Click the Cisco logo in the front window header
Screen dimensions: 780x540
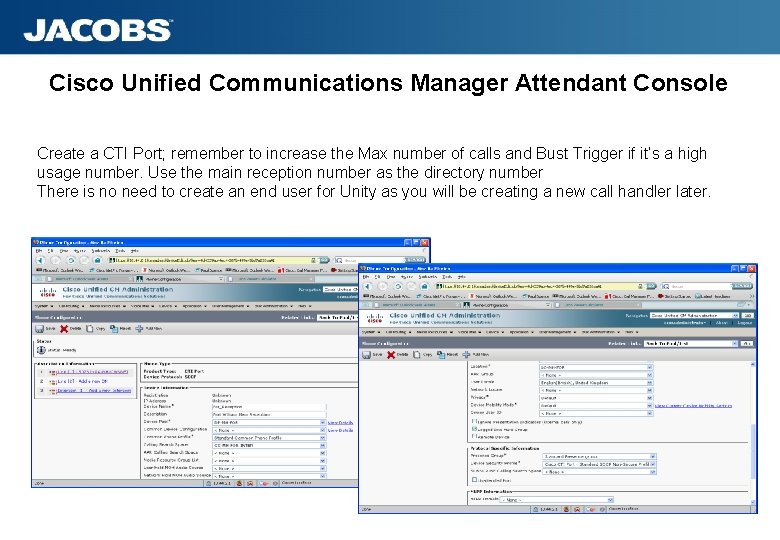(375, 318)
